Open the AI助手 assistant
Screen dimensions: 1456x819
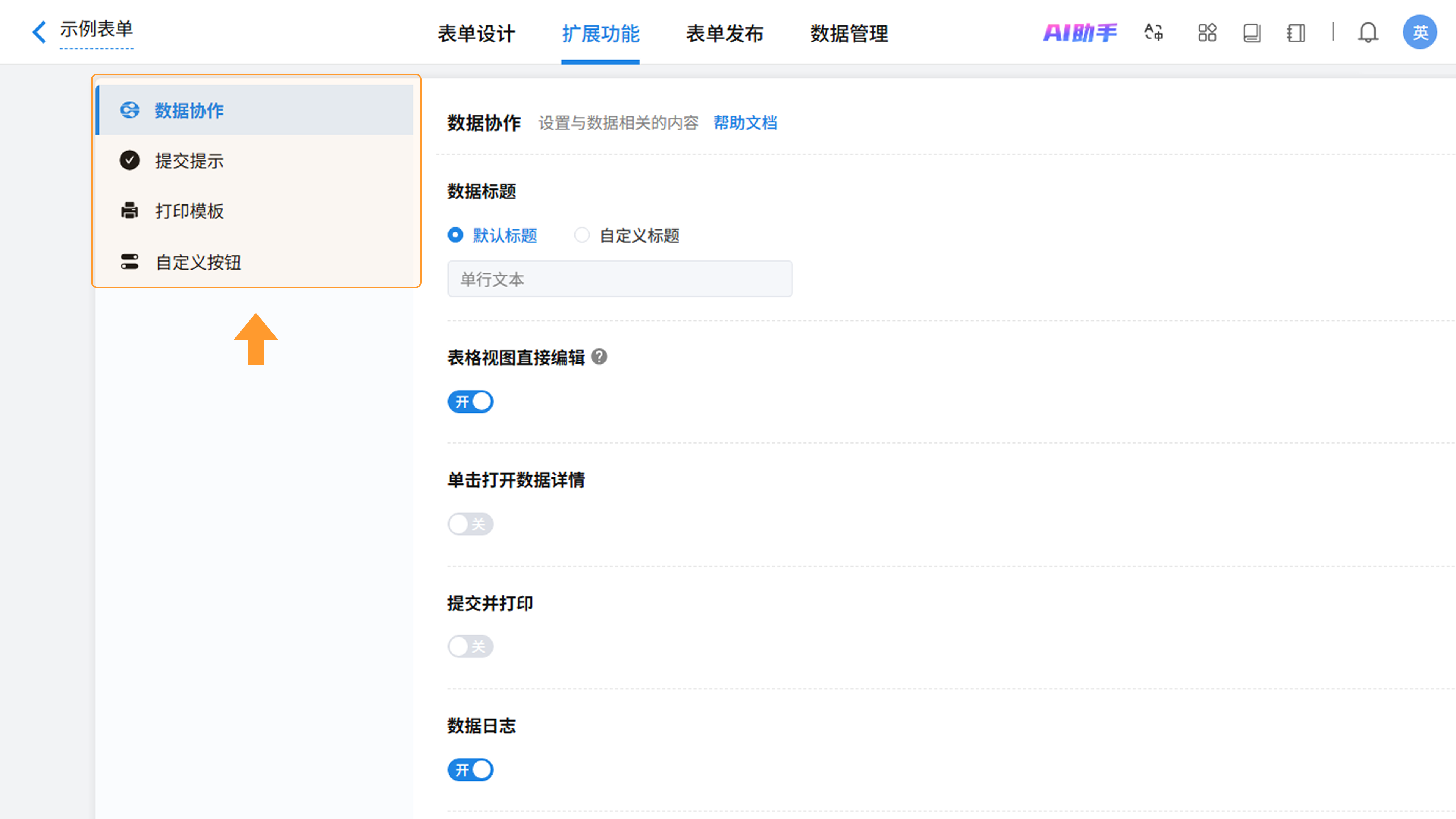1079,33
